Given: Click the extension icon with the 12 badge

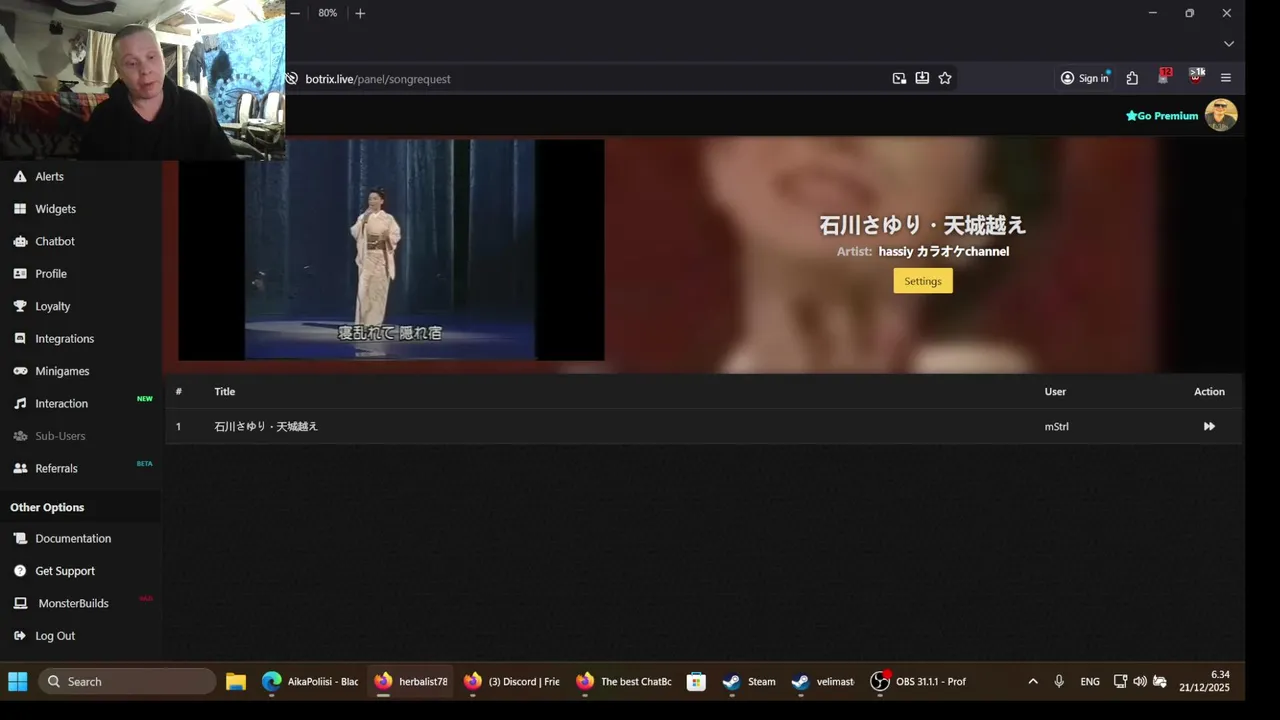Looking at the screenshot, I should coord(1164,77).
